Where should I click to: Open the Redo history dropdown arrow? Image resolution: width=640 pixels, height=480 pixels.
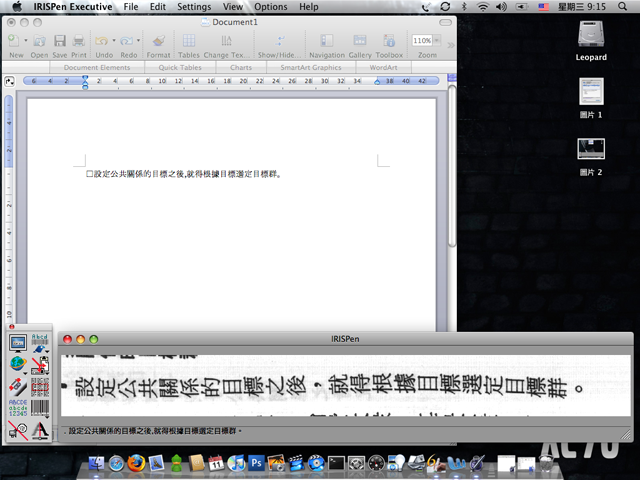tap(138, 40)
